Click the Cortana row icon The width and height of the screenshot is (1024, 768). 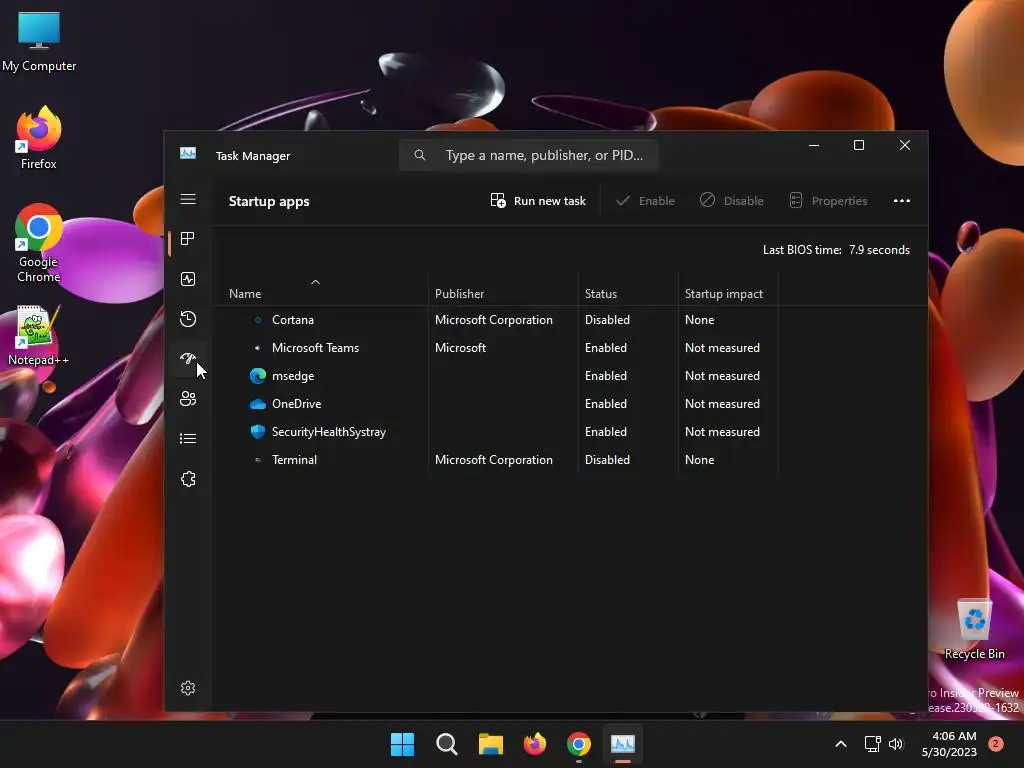click(x=258, y=320)
